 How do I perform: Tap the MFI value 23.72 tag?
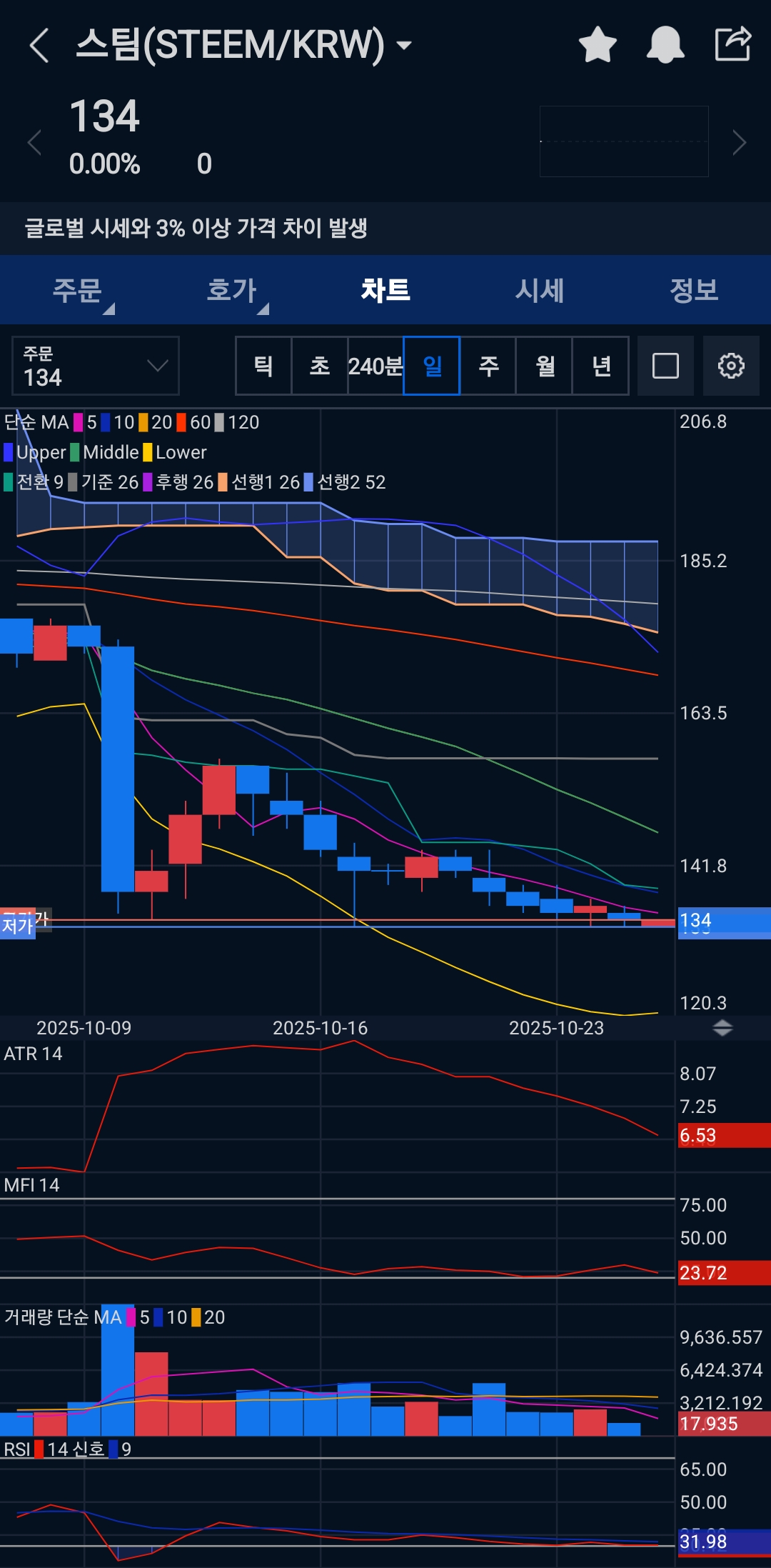pyautogui.click(x=724, y=1273)
